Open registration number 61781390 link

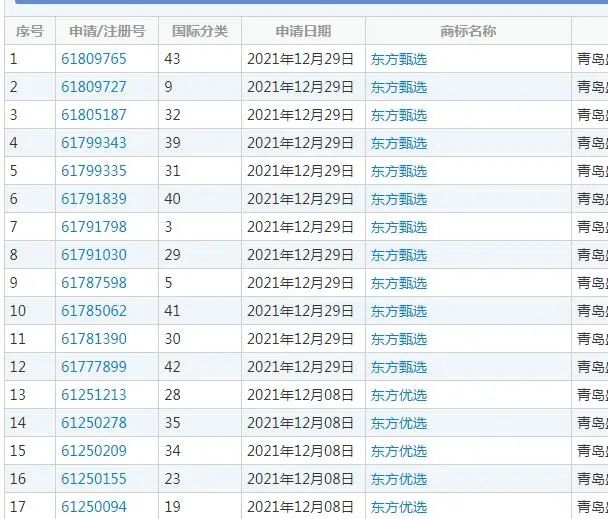[94, 339]
